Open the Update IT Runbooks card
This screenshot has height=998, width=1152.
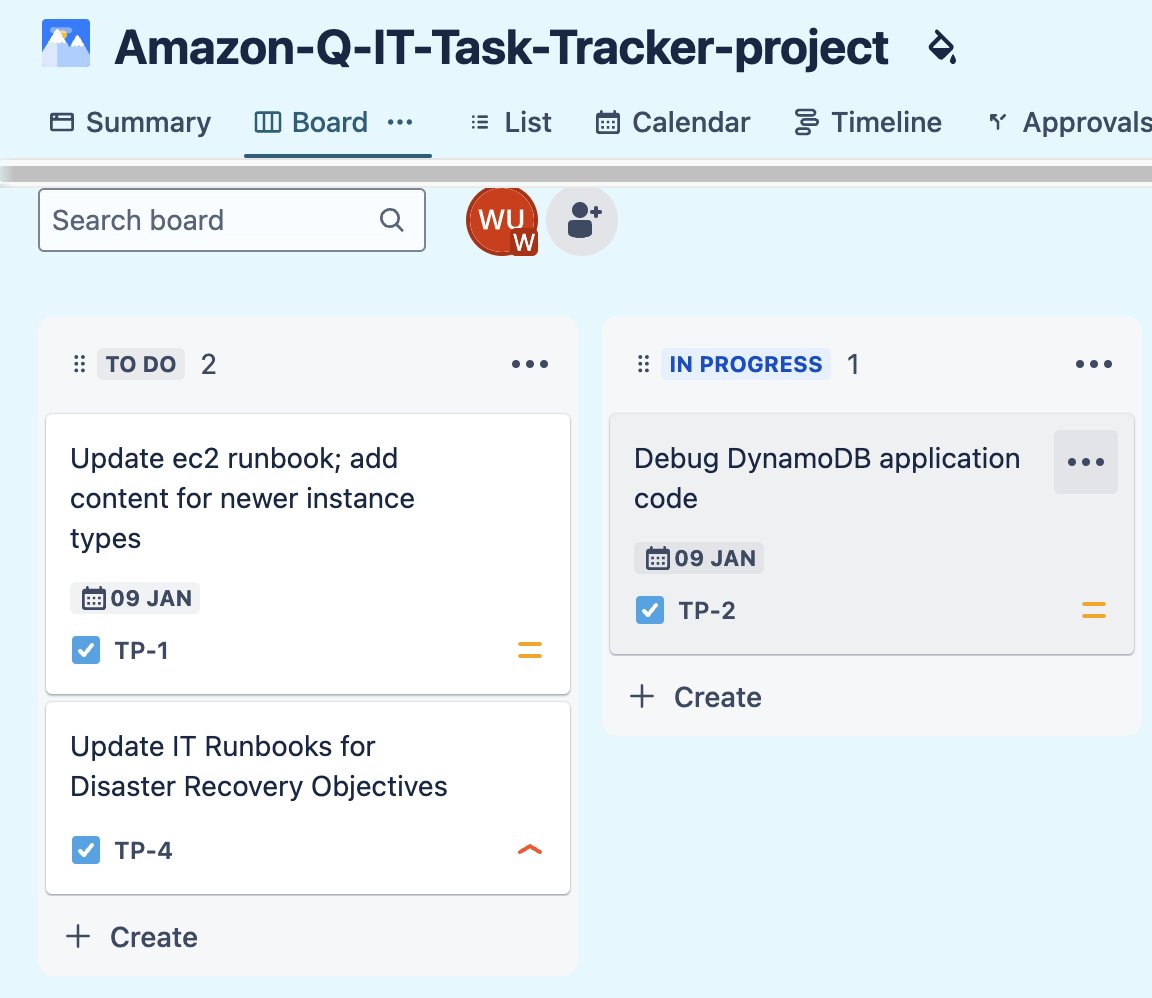click(308, 798)
